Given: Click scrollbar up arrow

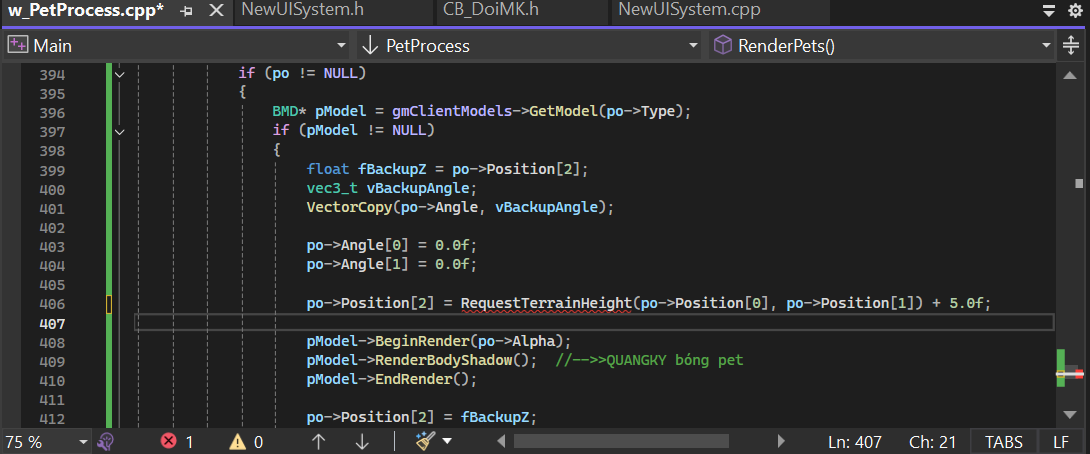Looking at the screenshot, I should pyautogui.click(x=1071, y=74).
